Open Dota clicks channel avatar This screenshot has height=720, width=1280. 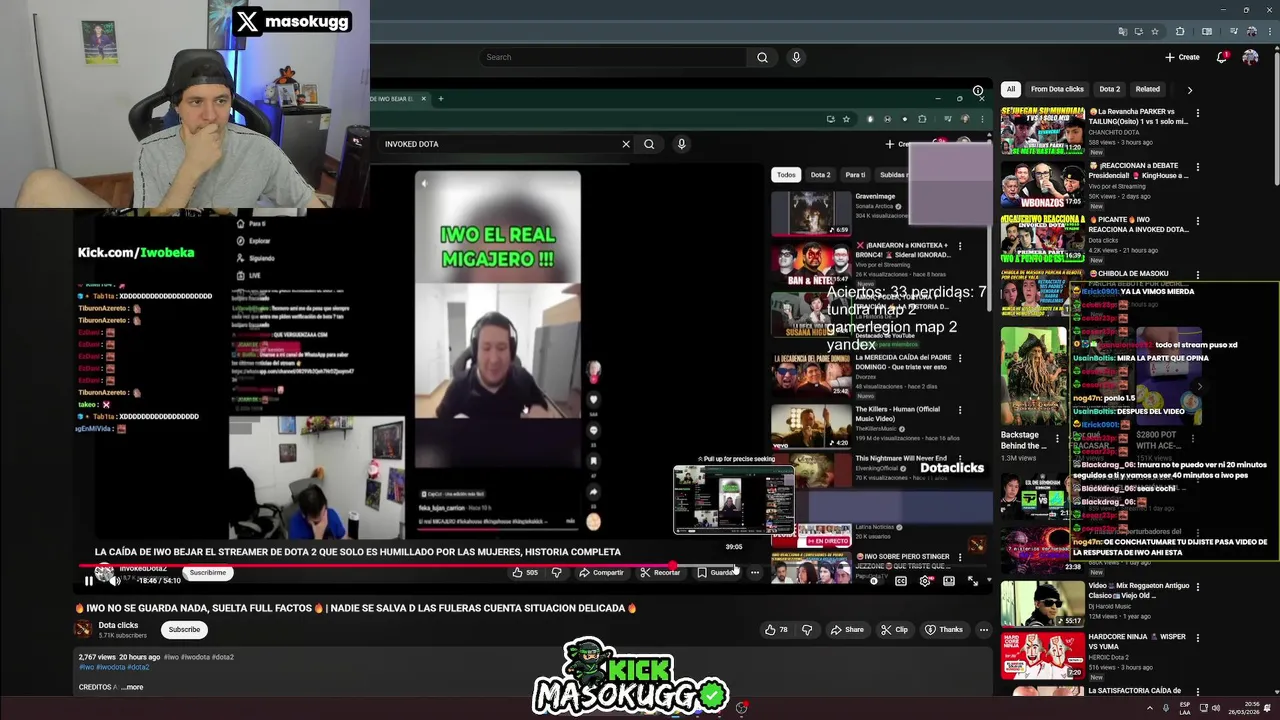point(84,629)
